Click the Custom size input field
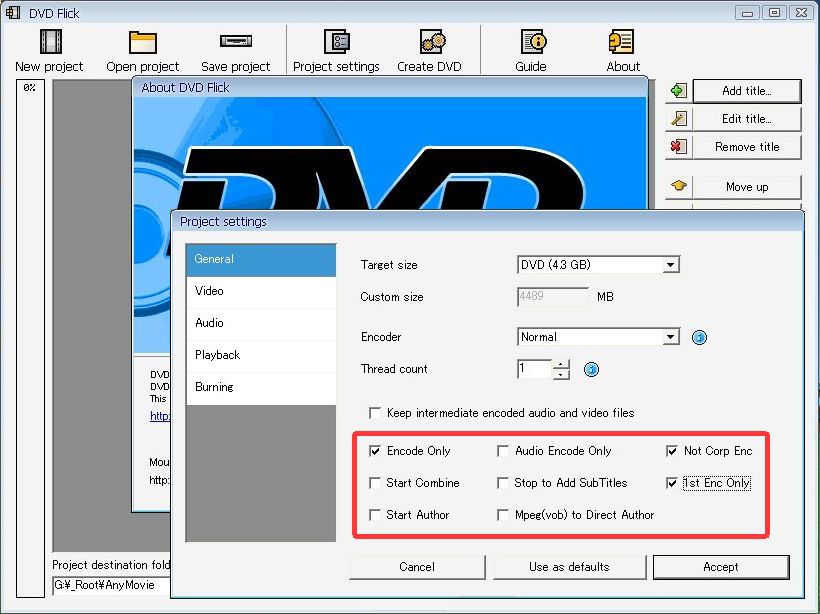This screenshot has height=614, width=820. click(x=553, y=297)
